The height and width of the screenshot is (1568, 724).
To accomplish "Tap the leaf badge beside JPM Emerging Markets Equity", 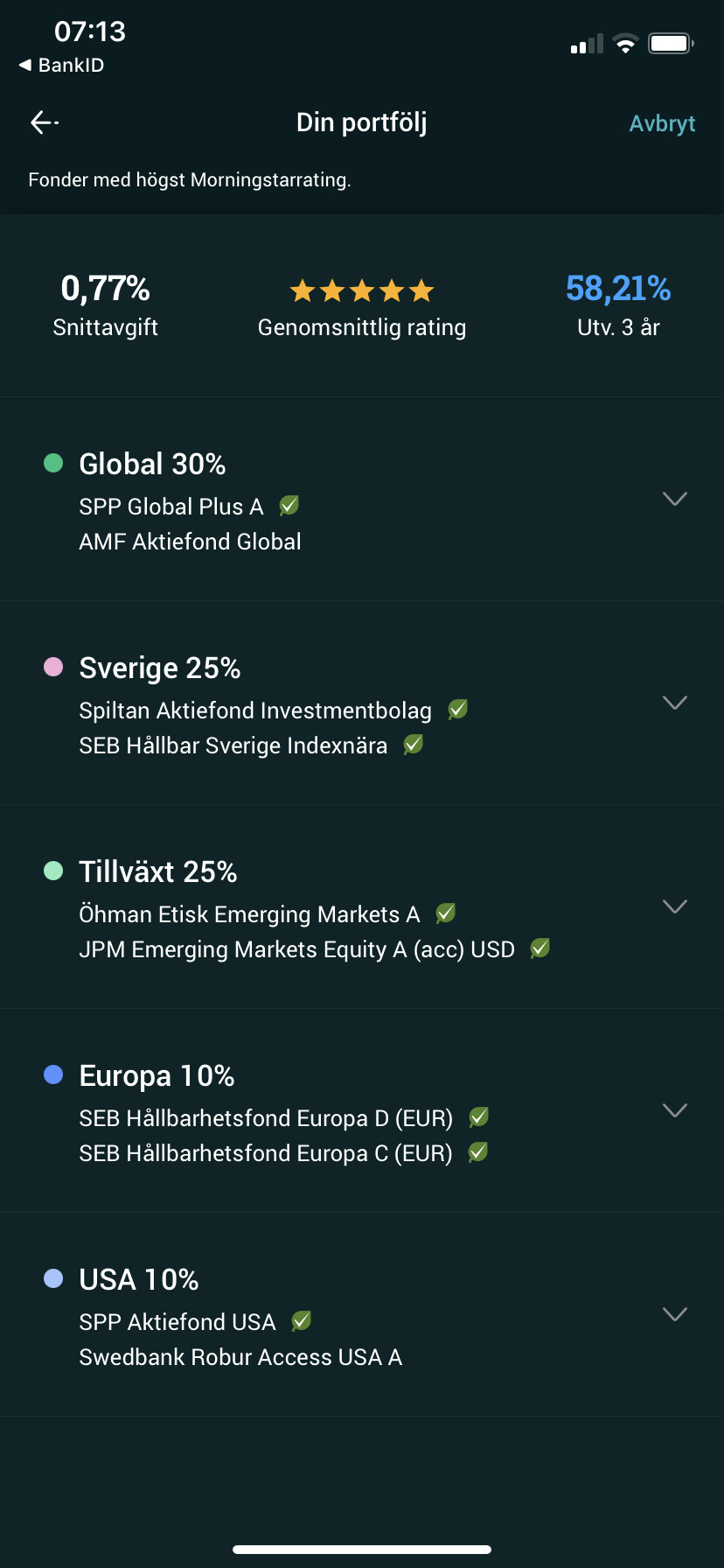I will coord(540,948).
